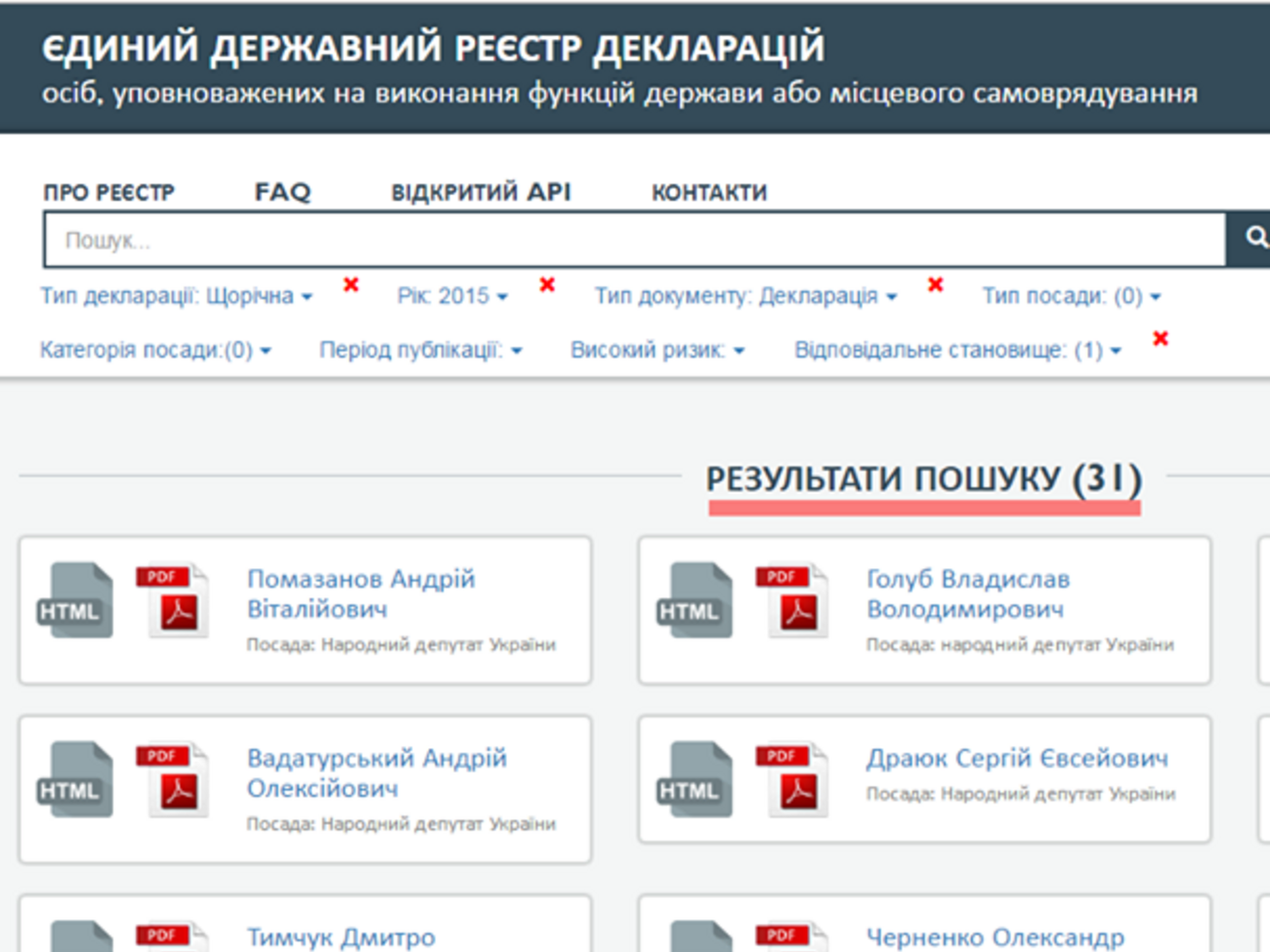Go to 'КОНТАКТИ' page
This screenshot has width=1270, height=952.
click(709, 192)
